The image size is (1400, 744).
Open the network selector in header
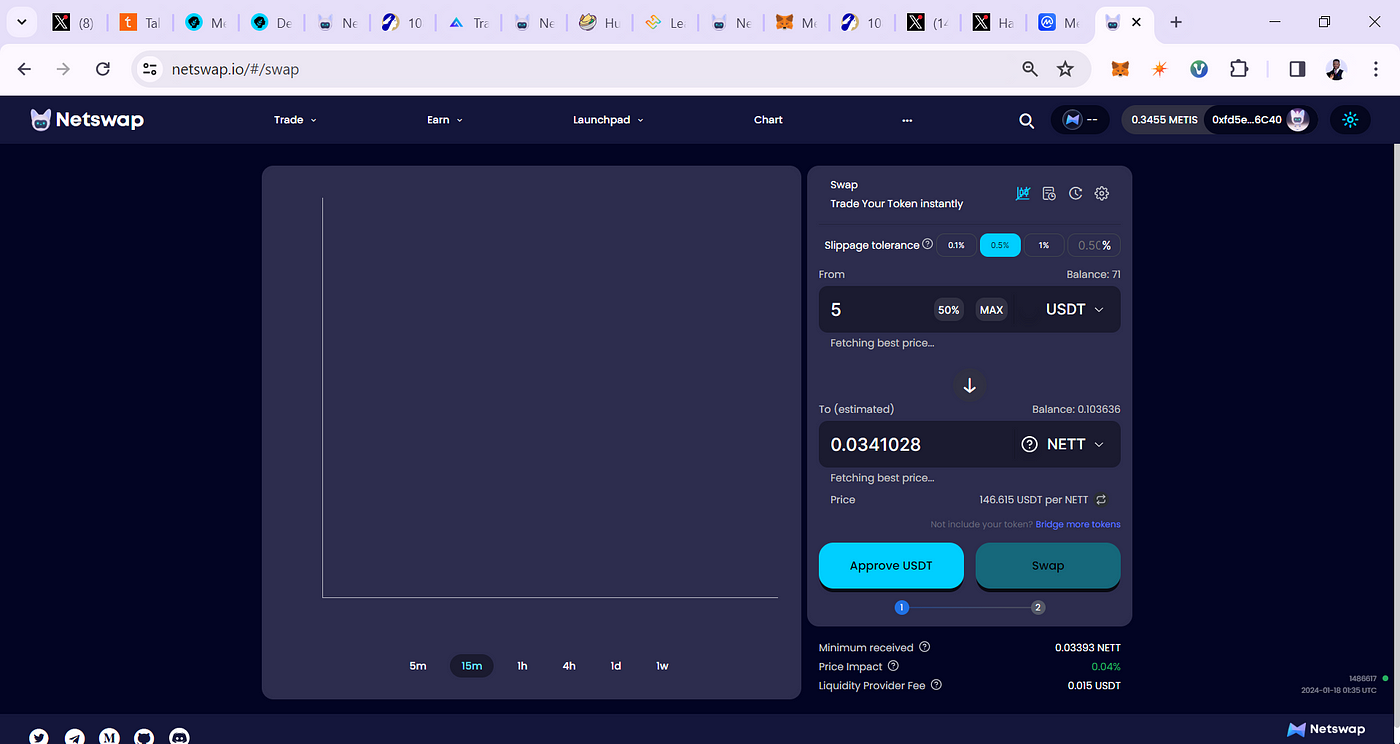point(1080,120)
